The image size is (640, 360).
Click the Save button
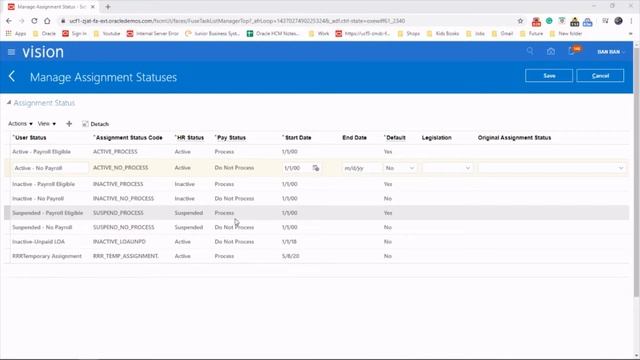click(x=549, y=76)
